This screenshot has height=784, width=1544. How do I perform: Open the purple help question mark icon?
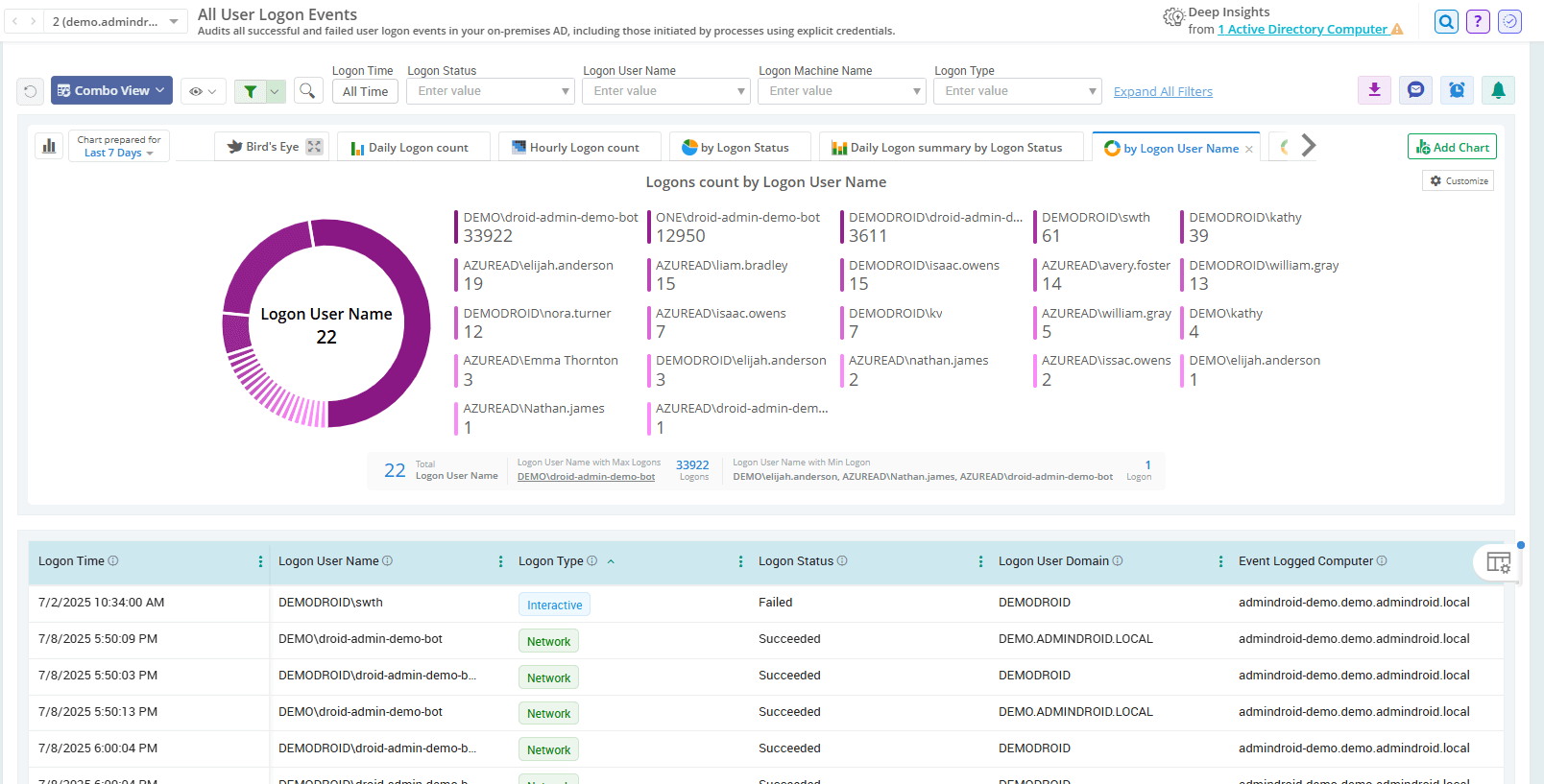pyautogui.click(x=1478, y=21)
